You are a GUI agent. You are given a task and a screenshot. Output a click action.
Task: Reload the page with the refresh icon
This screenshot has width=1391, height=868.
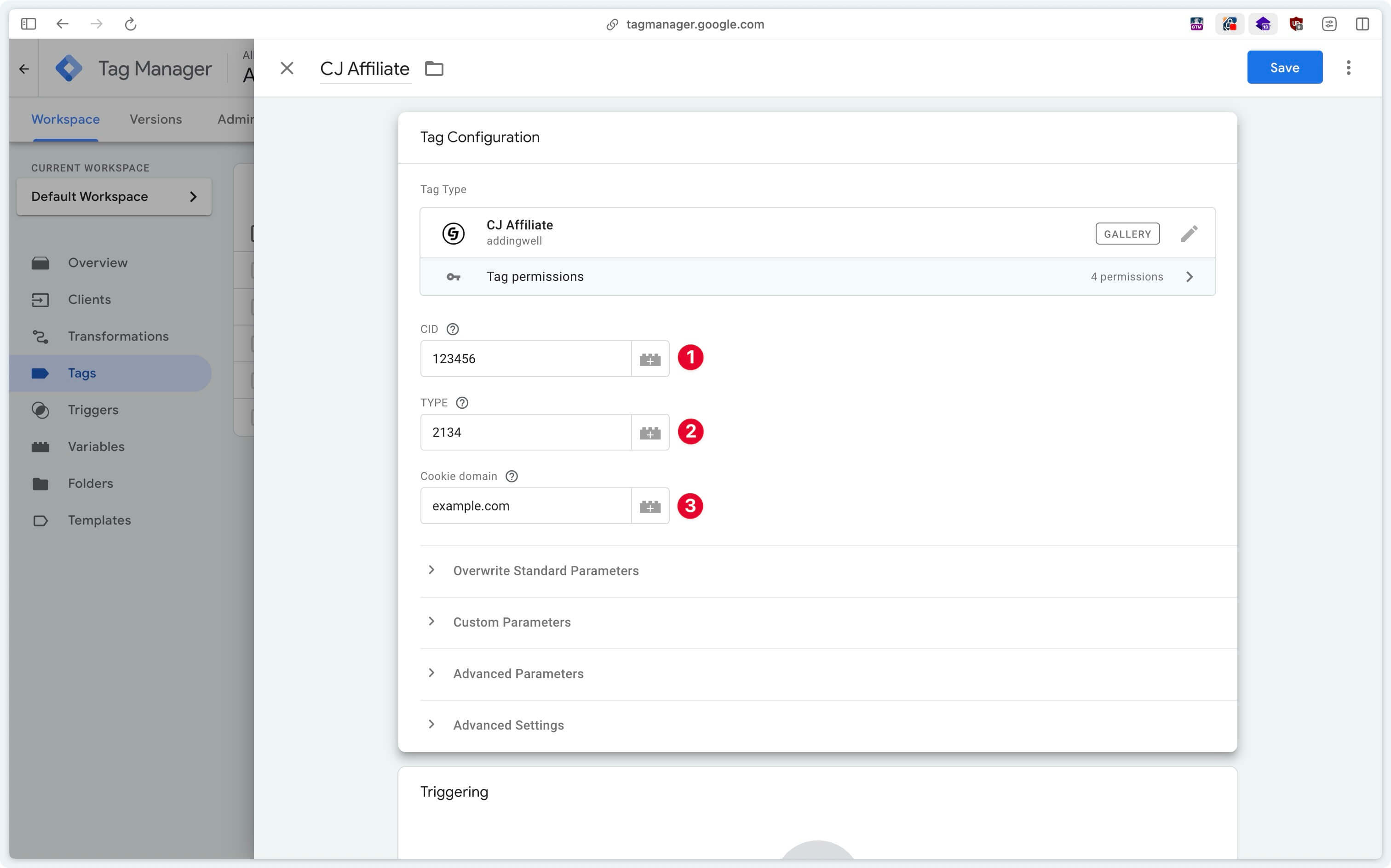pyautogui.click(x=131, y=23)
